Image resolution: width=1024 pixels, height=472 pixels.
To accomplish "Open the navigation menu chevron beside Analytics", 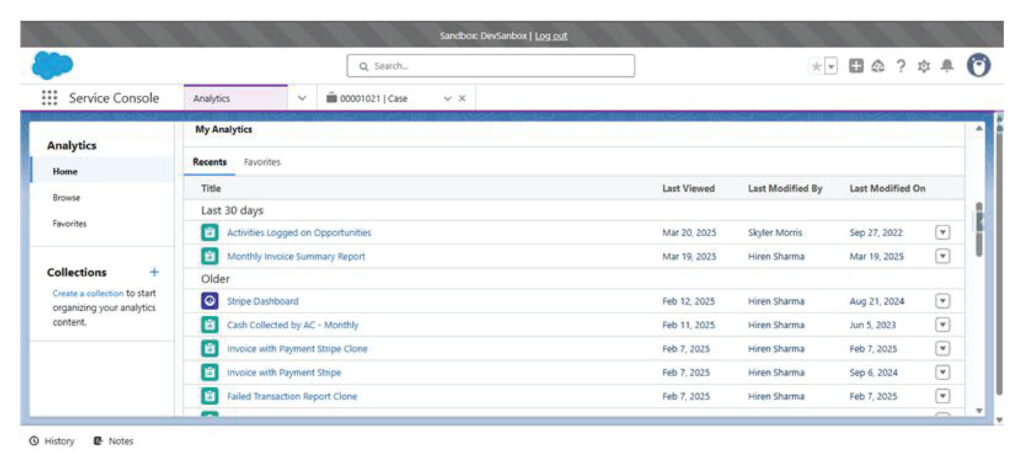I will pyautogui.click(x=302, y=98).
